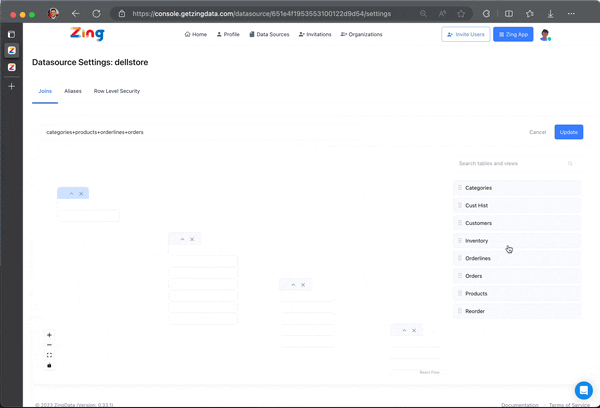Select the Orders table item
This screenshot has width=600, height=408.
tap(517, 276)
